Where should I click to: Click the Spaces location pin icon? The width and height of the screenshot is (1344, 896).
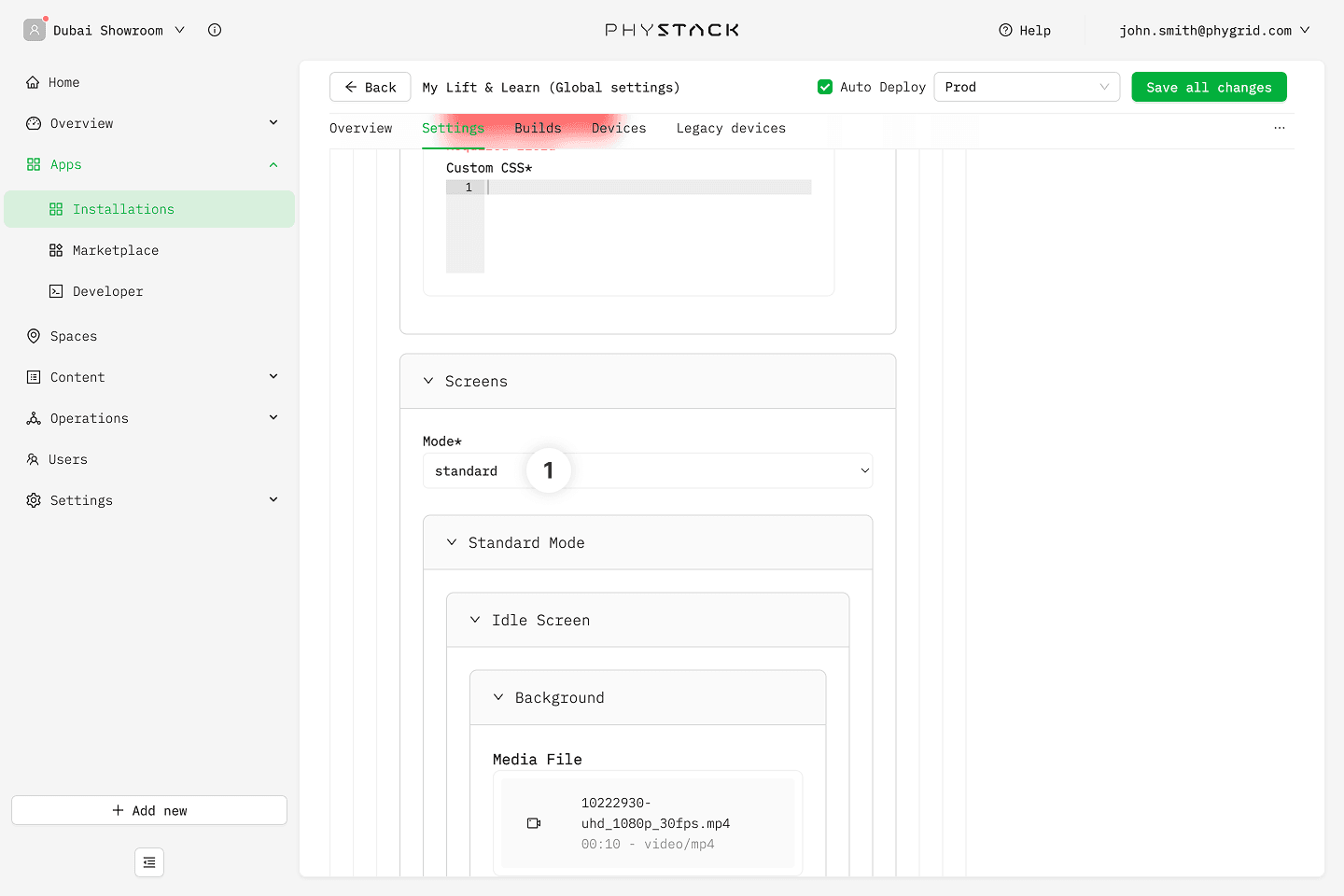(34, 336)
